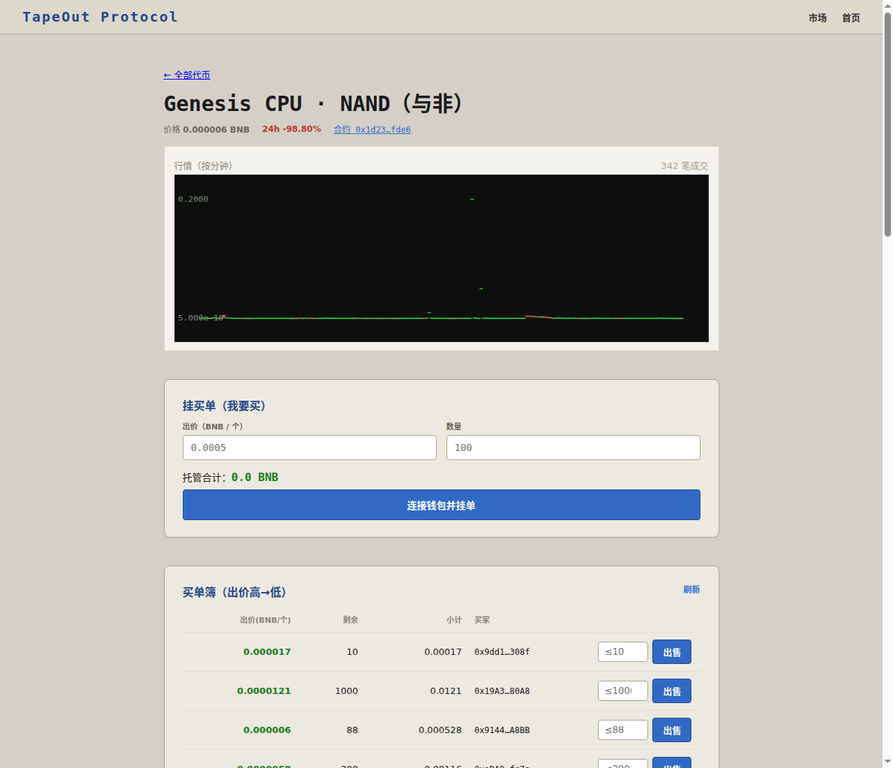Click buyer address 0x19A3…80A8

tap(502, 691)
